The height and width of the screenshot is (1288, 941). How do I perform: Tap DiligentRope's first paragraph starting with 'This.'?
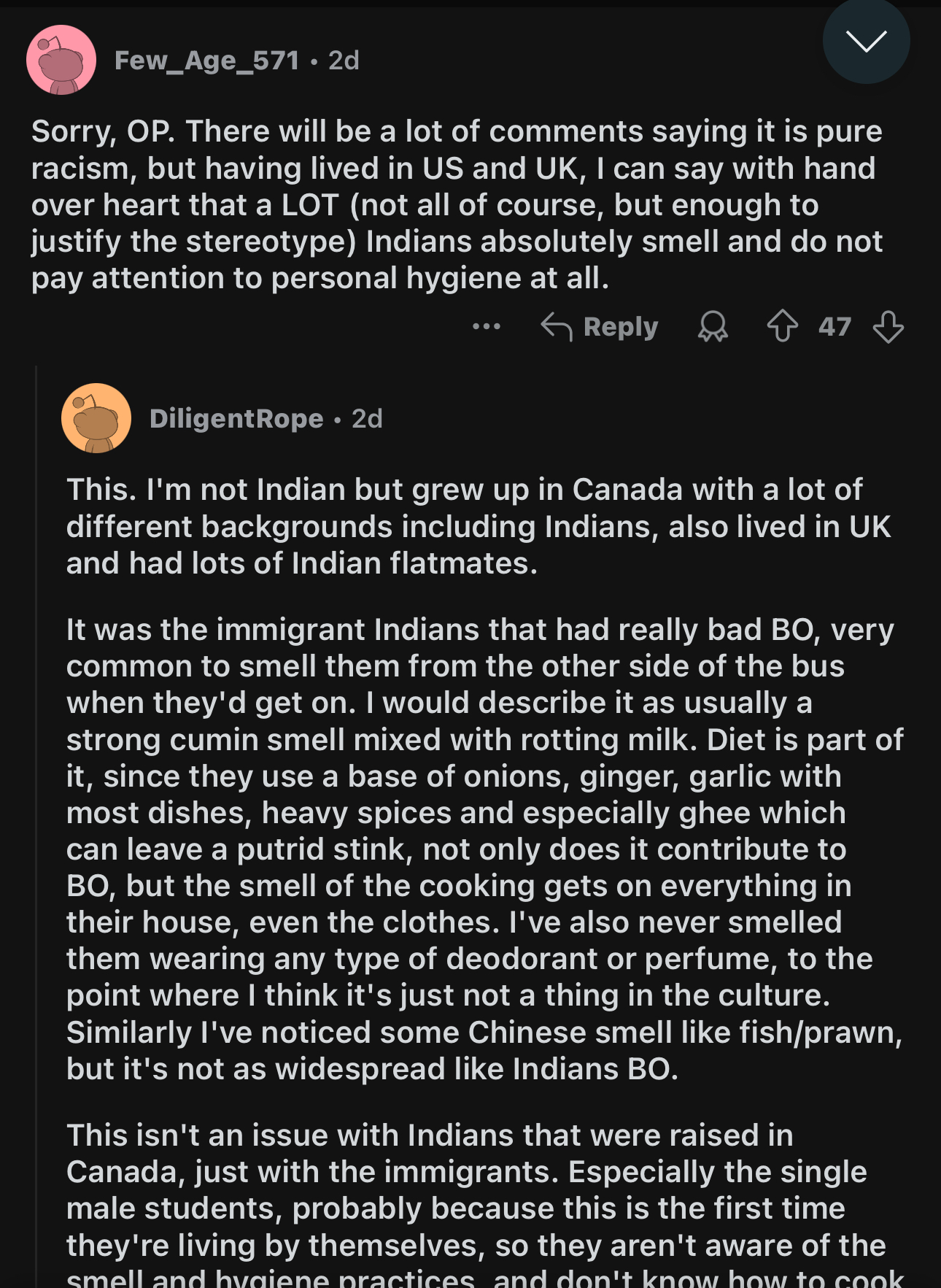click(x=479, y=526)
